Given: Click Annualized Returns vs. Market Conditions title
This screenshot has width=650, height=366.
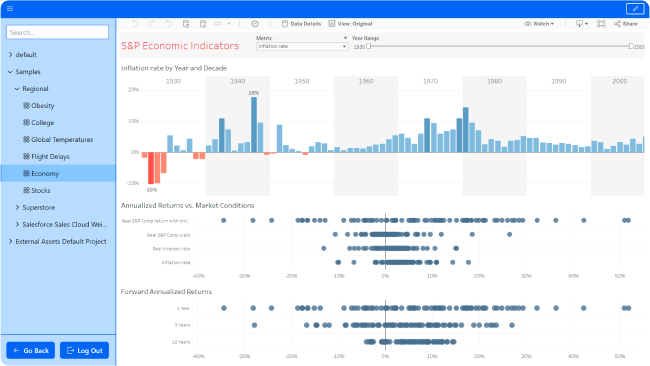Looking at the screenshot, I should click(187, 206).
